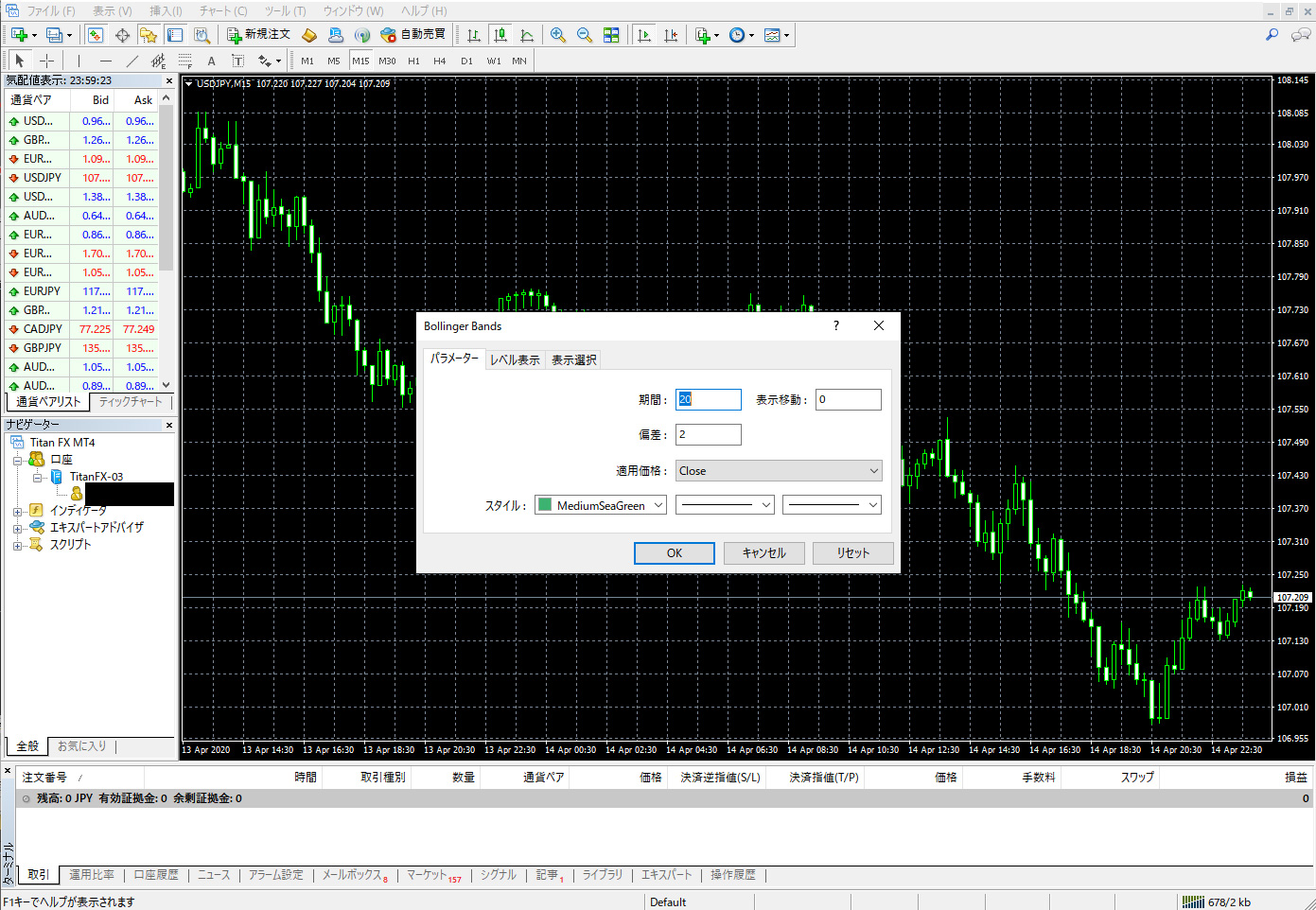This screenshot has height=910, width=1316.
Task: Open the 口座履歴 terminal tab
Action: [x=156, y=875]
